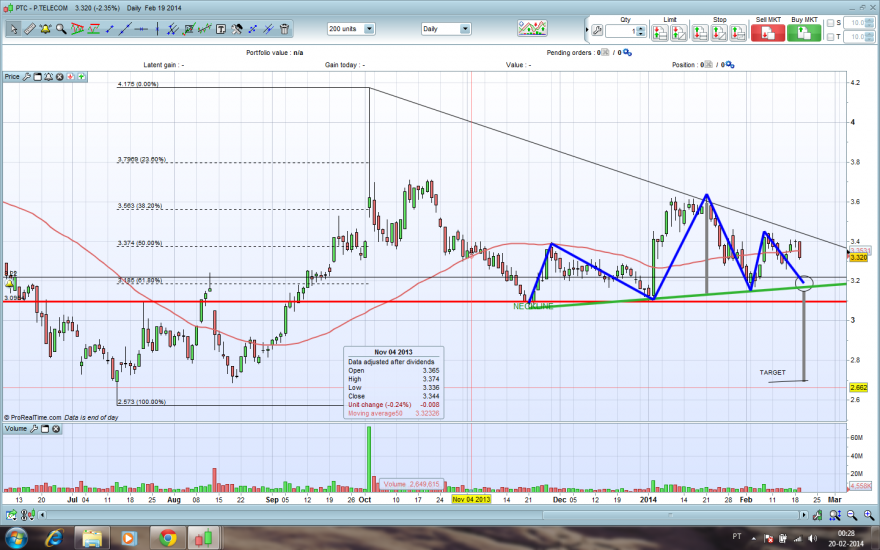This screenshot has width=880, height=550.
Task: Click the Buy MKT button
Action: click(804, 33)
